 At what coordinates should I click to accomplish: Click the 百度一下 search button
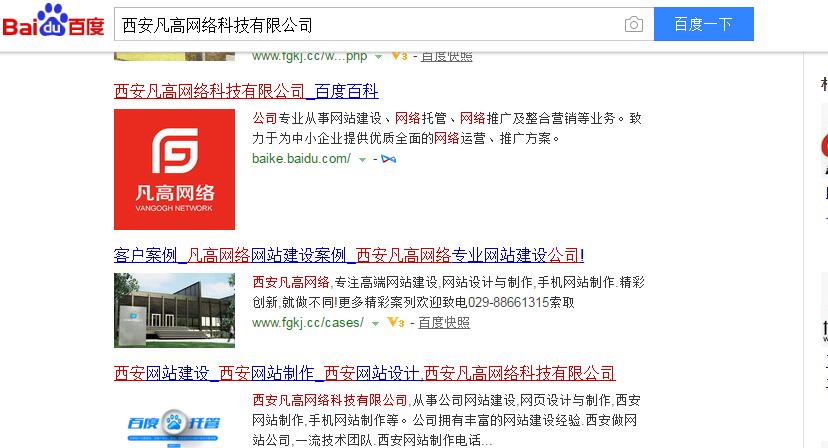(x=703, y=24)
